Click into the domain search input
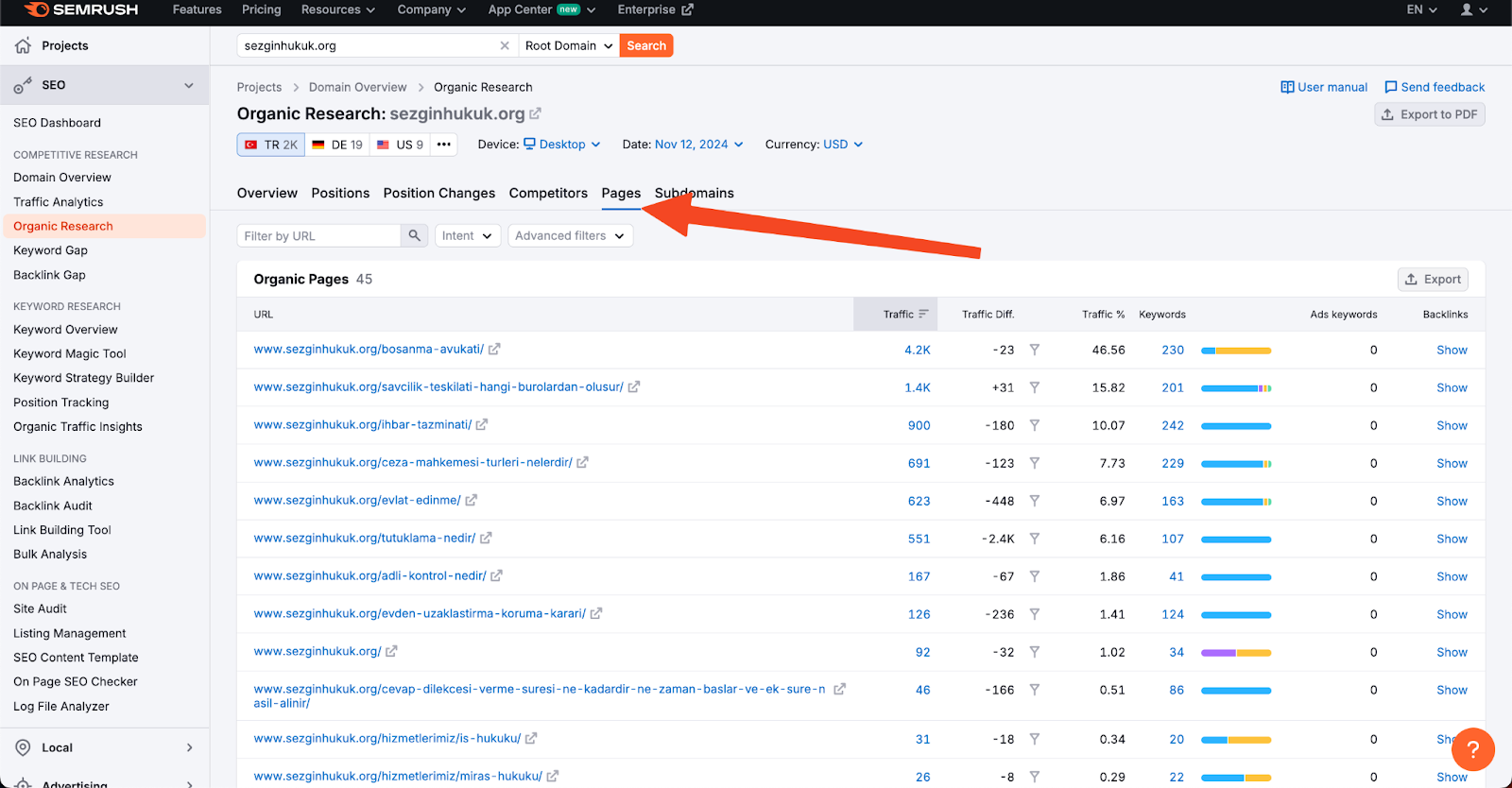Screen dimensions: 1512x788 369,45
